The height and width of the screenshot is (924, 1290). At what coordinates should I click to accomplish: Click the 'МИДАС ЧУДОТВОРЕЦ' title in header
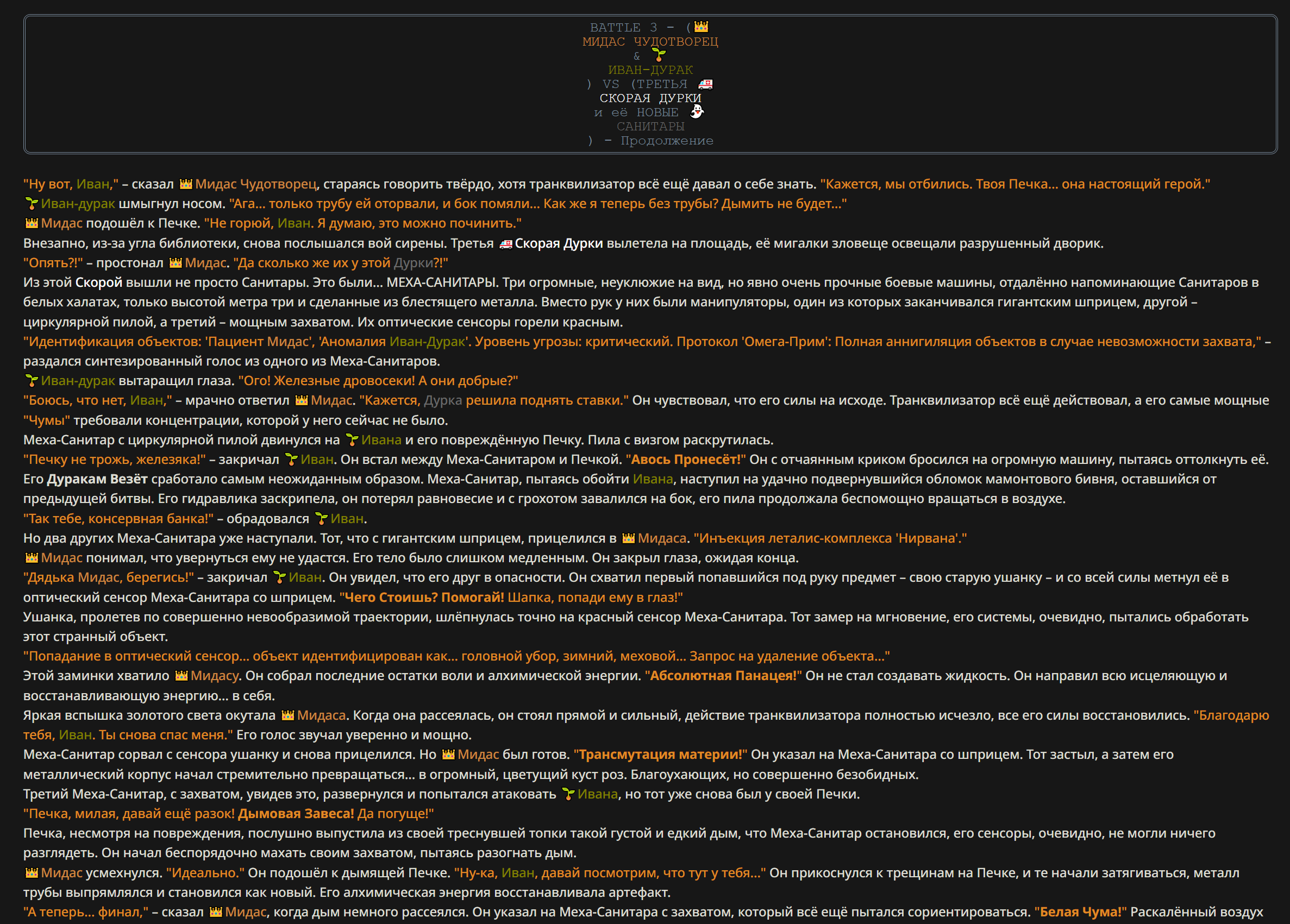(650, 41)
